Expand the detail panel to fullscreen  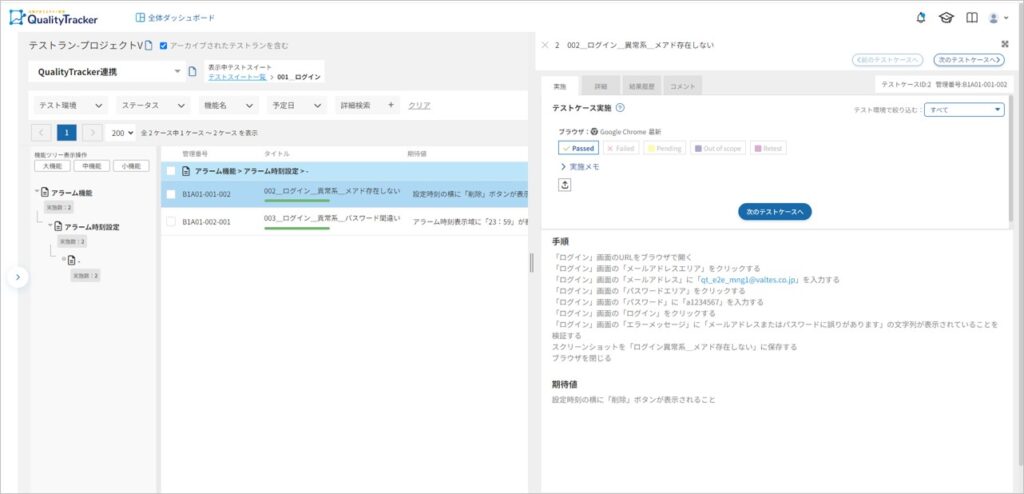point(1004,45)
